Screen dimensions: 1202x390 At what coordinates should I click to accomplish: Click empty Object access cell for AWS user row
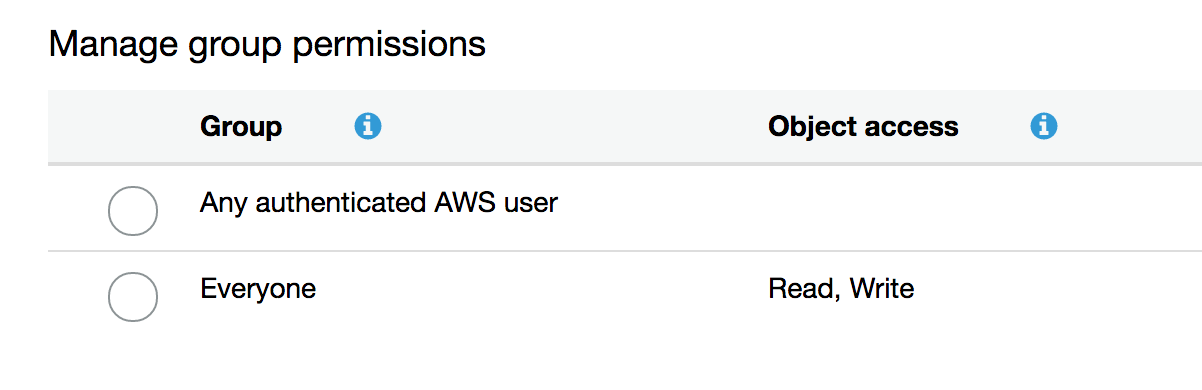(980, 208)
